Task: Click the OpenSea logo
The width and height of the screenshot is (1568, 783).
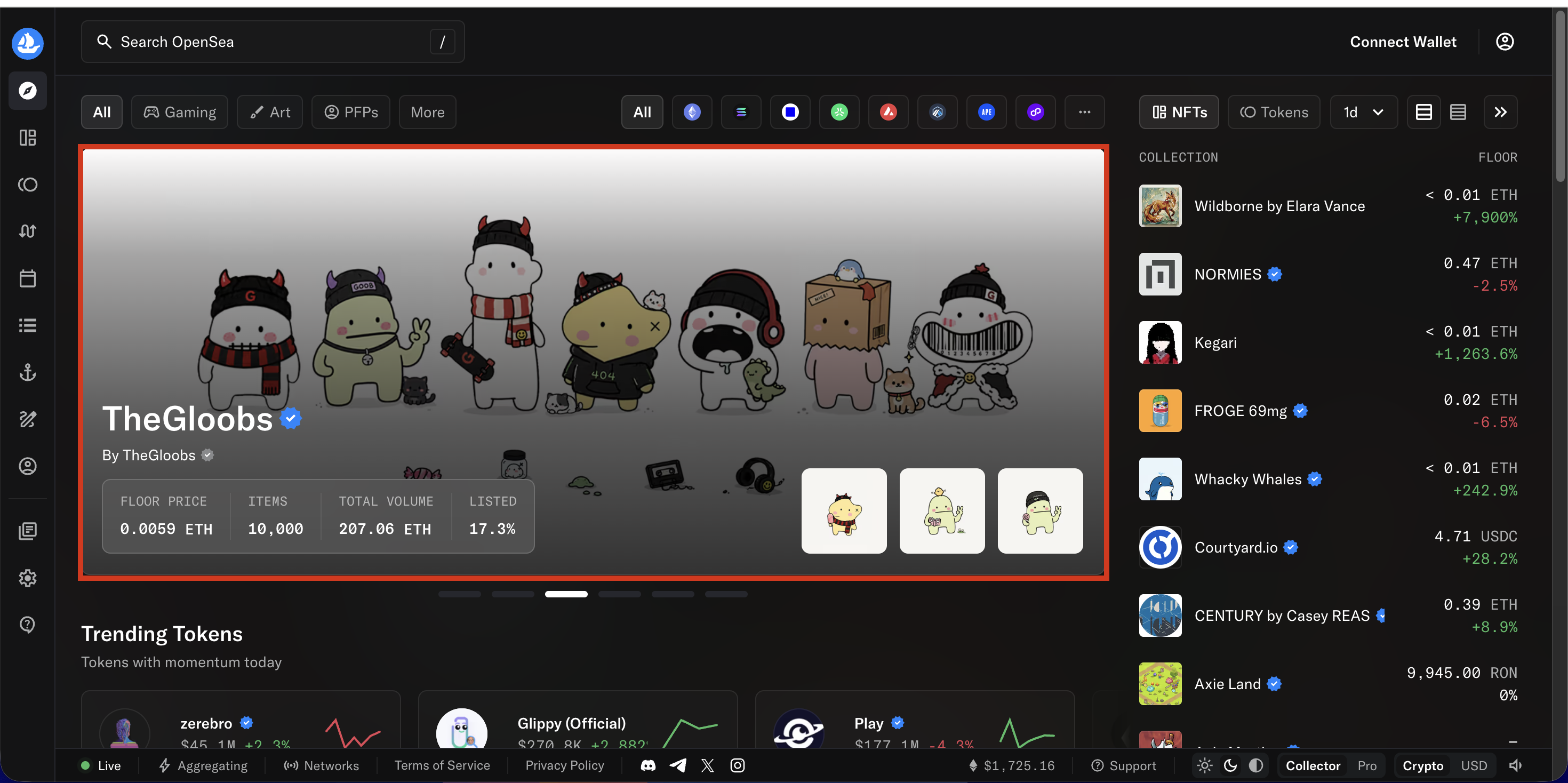Action: click(x=27, y=43)
